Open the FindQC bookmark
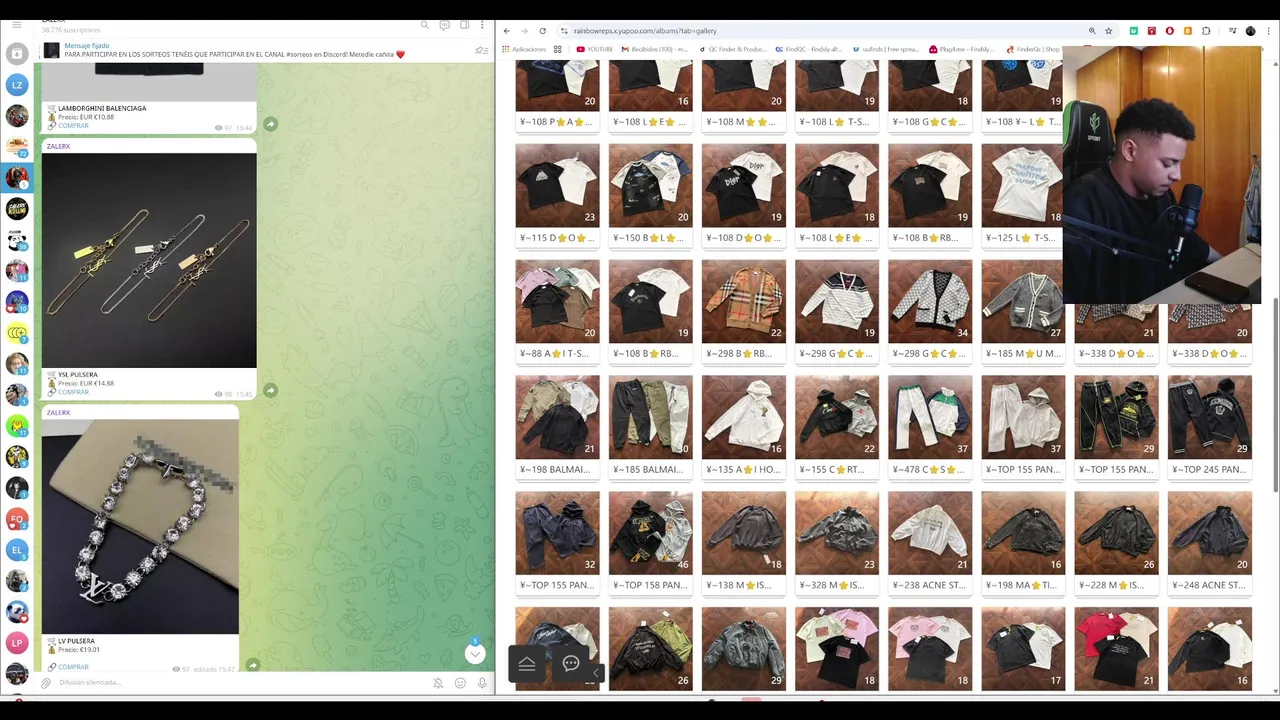This screenshot has height=720, width=1280. [809, 49]
